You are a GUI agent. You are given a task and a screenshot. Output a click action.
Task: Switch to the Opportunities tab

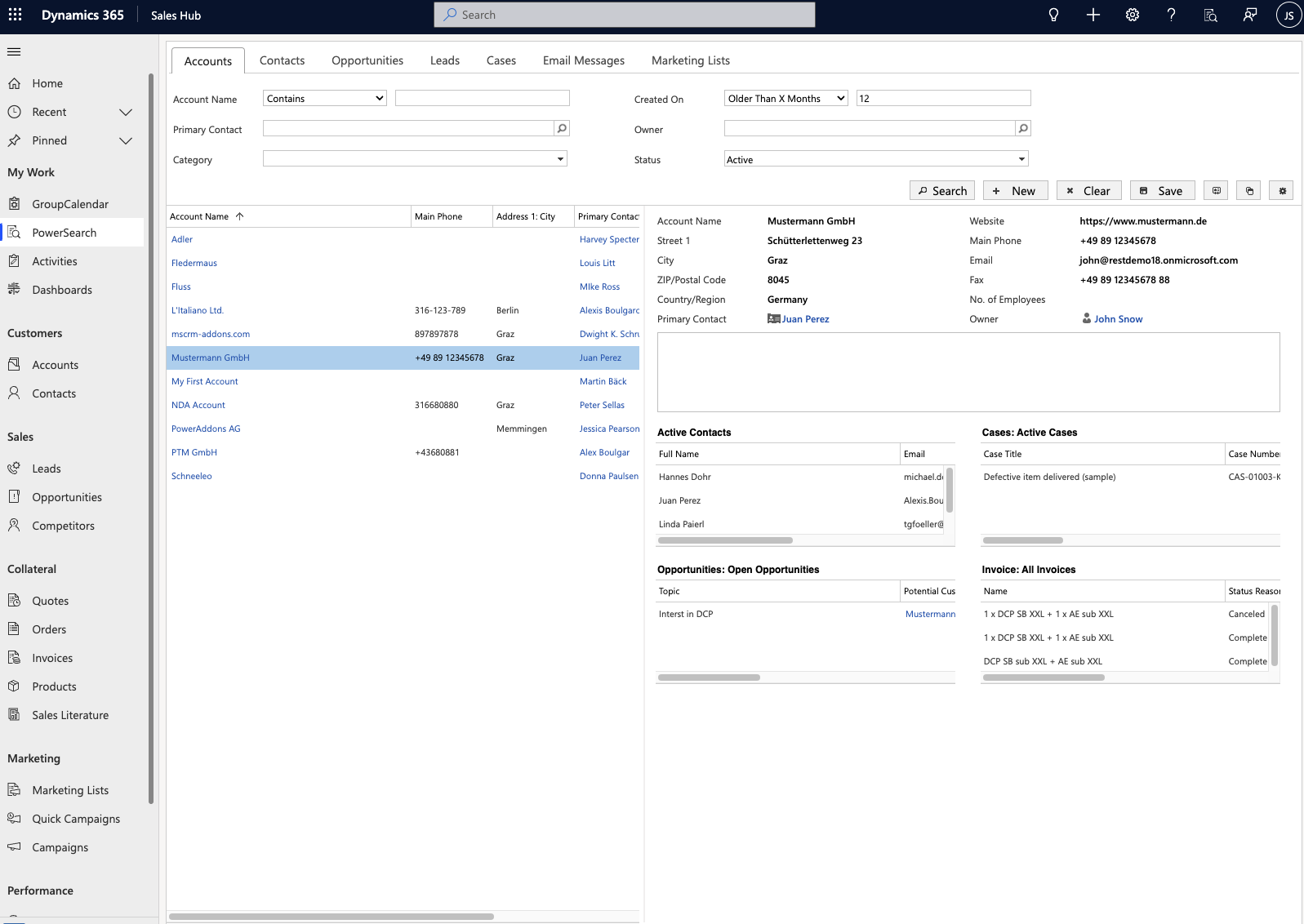(367, 60)
